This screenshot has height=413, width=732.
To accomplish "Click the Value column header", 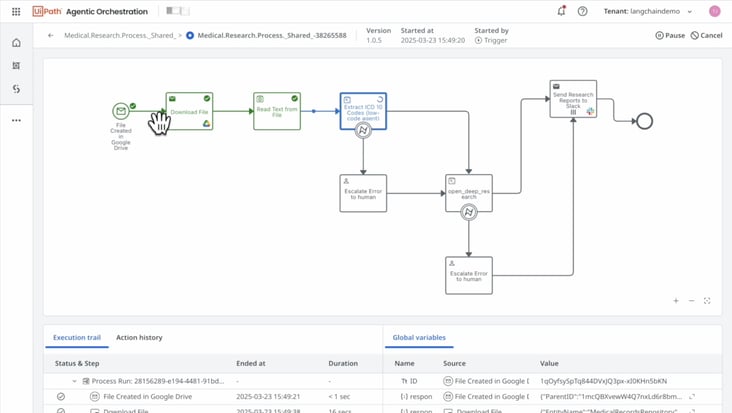I will [x=549, y=363].
